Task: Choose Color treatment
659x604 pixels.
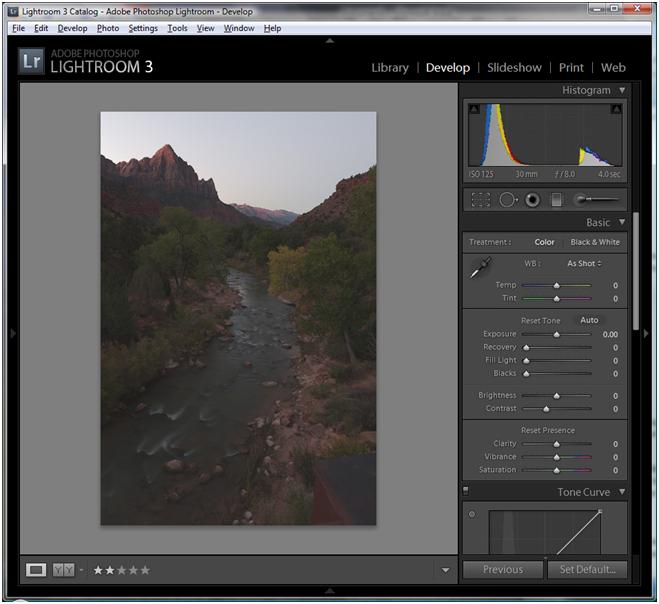Action: (x=544, y=242)
